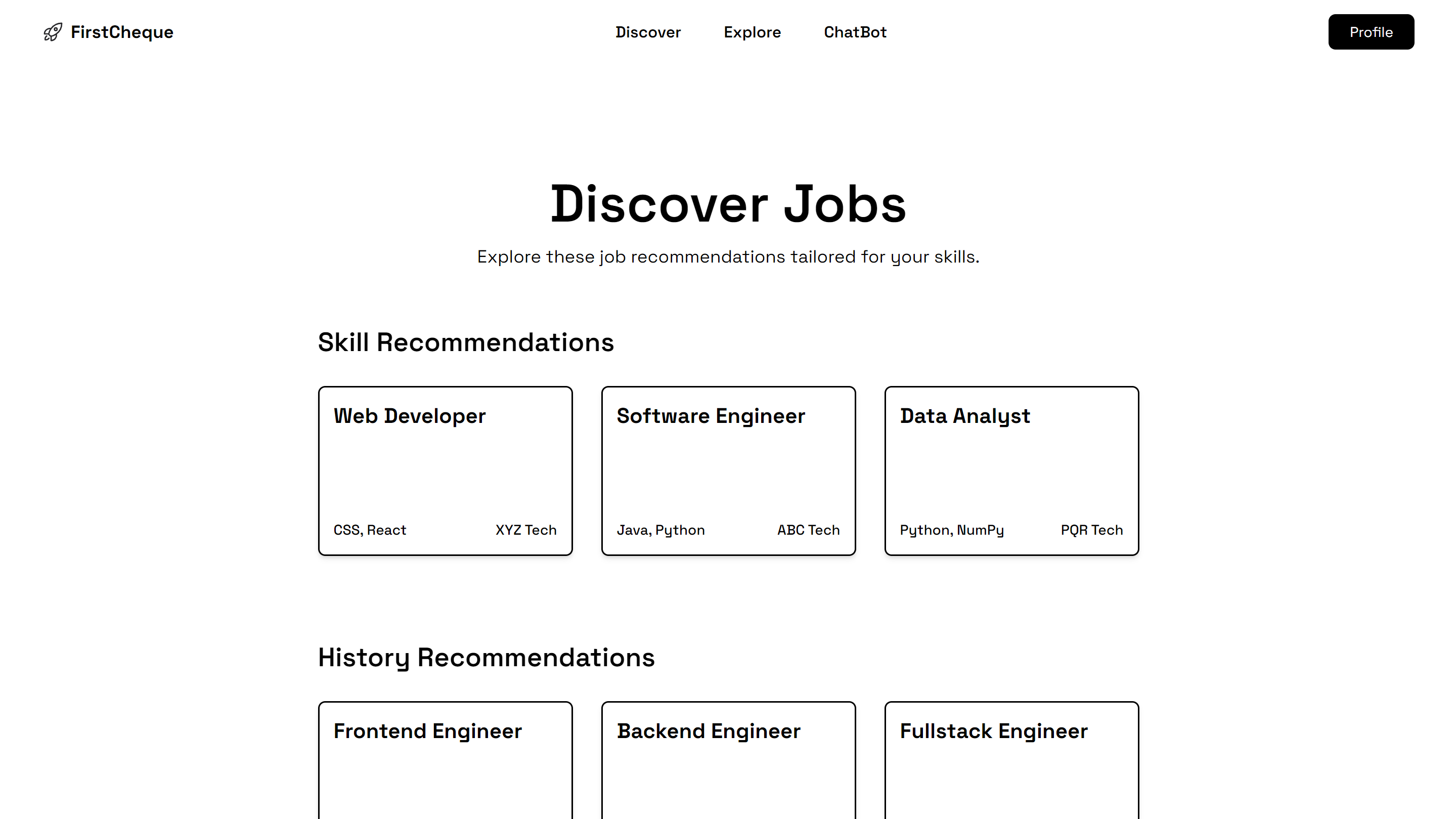This screenshot has width=1456, height=819.
Task: Open the Backend Engineer card
Action: click(728, 760)
